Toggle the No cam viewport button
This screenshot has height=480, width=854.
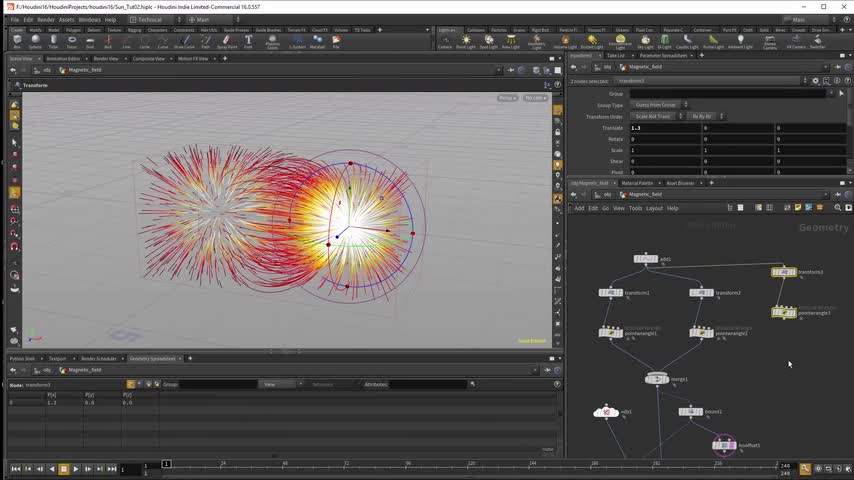(535, 98)
